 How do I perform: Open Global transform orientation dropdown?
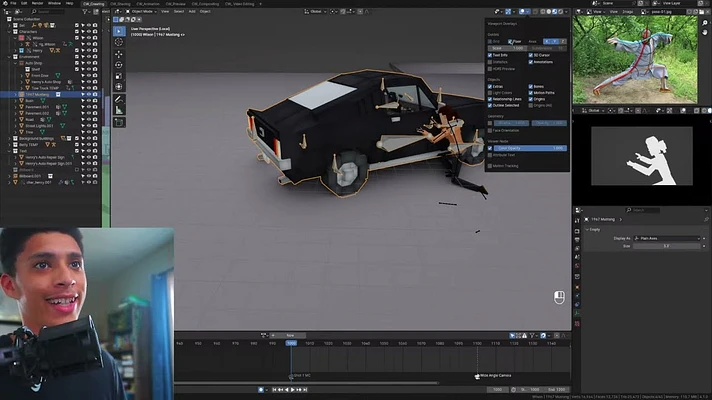click(x=316, y=11)
